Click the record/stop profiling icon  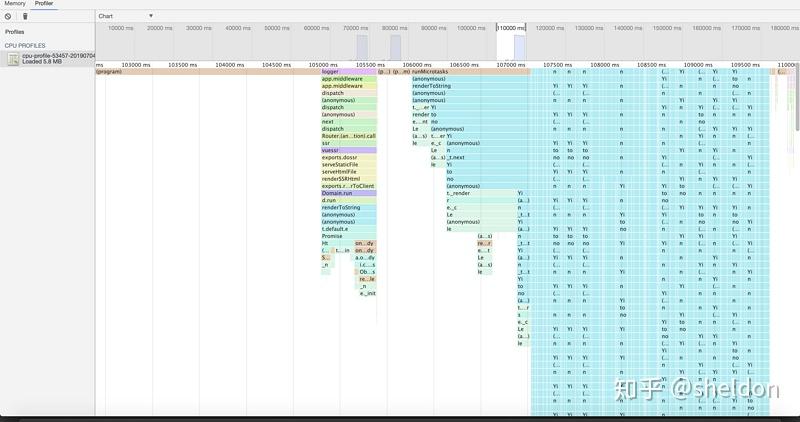pos(8,16)
